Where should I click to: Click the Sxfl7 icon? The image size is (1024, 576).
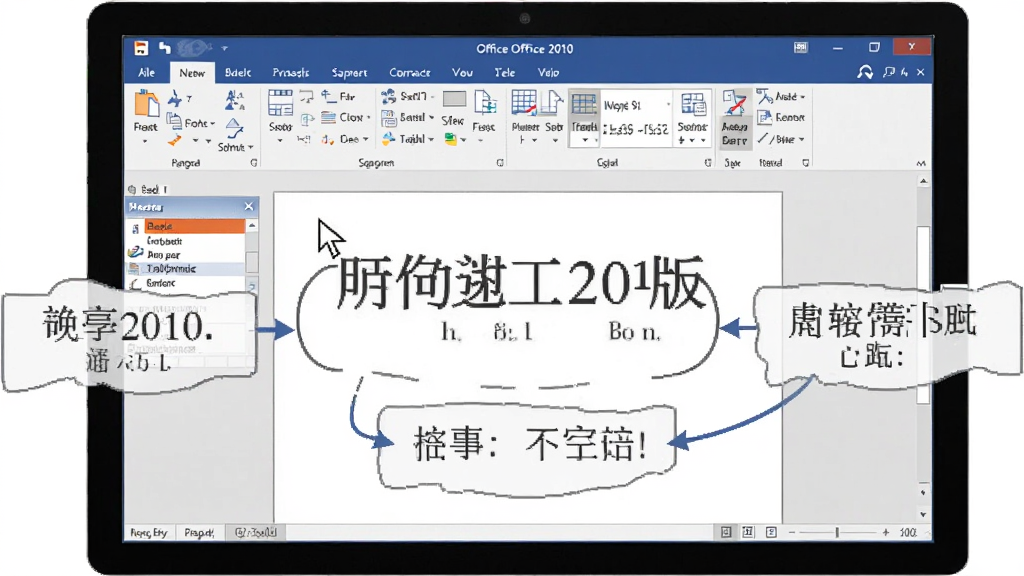(x=389, y=97)
